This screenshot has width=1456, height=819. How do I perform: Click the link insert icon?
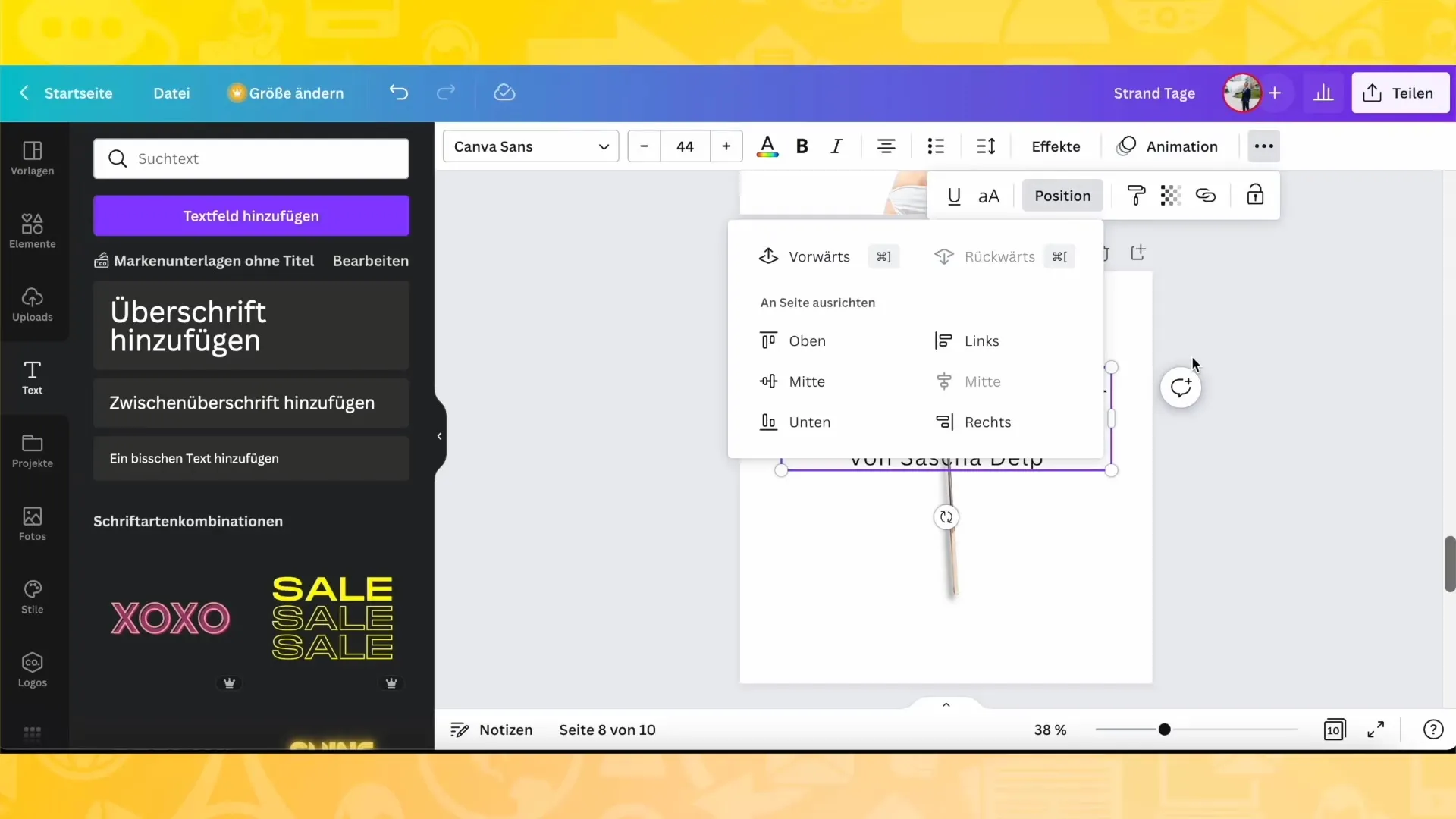[x=1206, y=195]
